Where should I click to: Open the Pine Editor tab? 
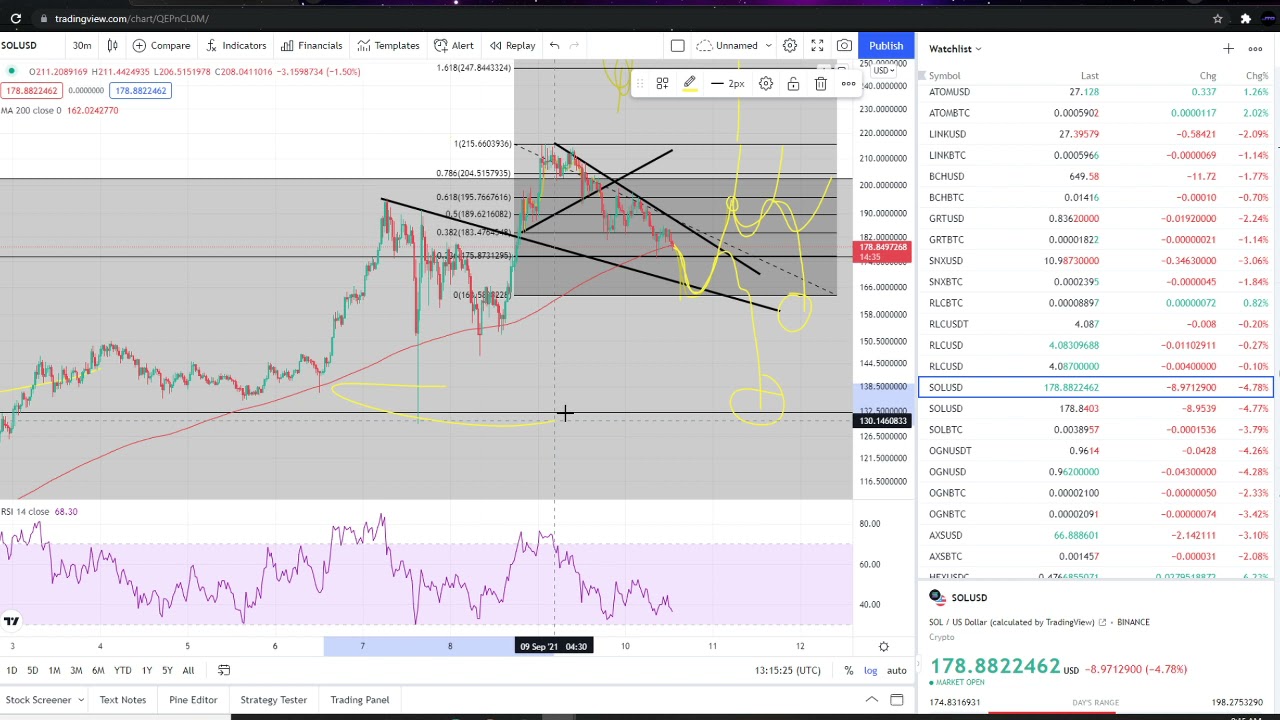193,700
